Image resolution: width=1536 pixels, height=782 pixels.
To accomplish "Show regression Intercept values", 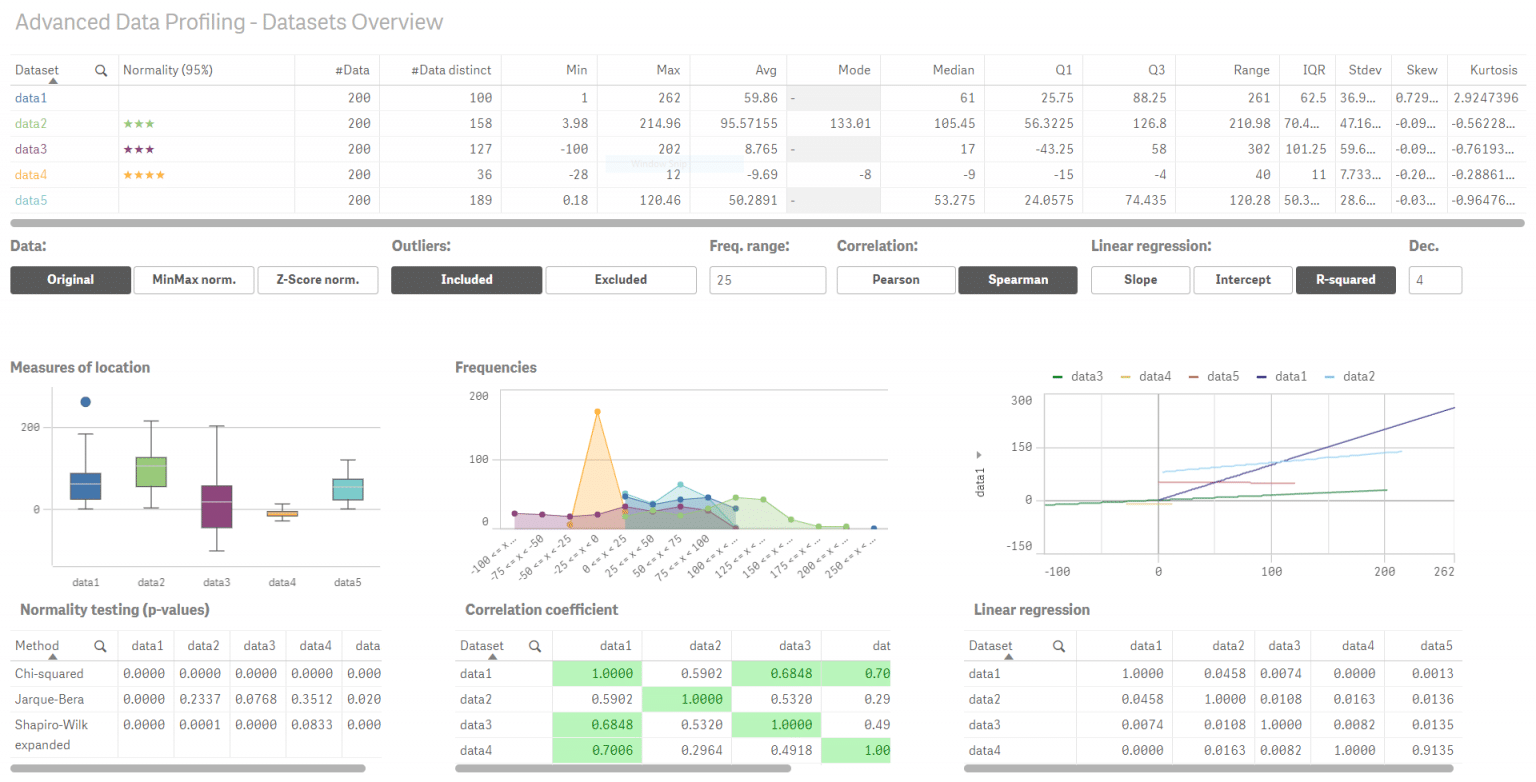I will [1242, 280].
